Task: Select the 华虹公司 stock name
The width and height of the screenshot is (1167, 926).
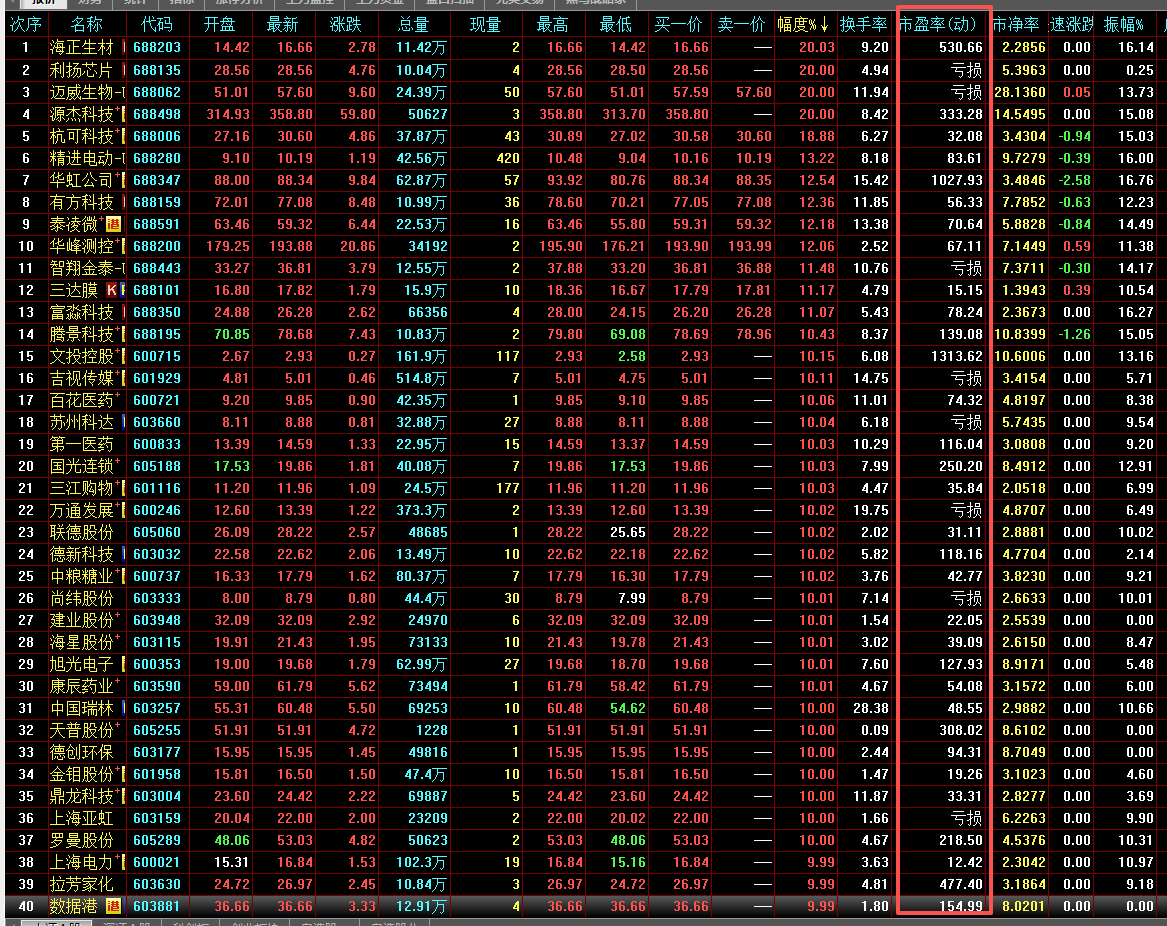Action: click(x=82, y=180)
